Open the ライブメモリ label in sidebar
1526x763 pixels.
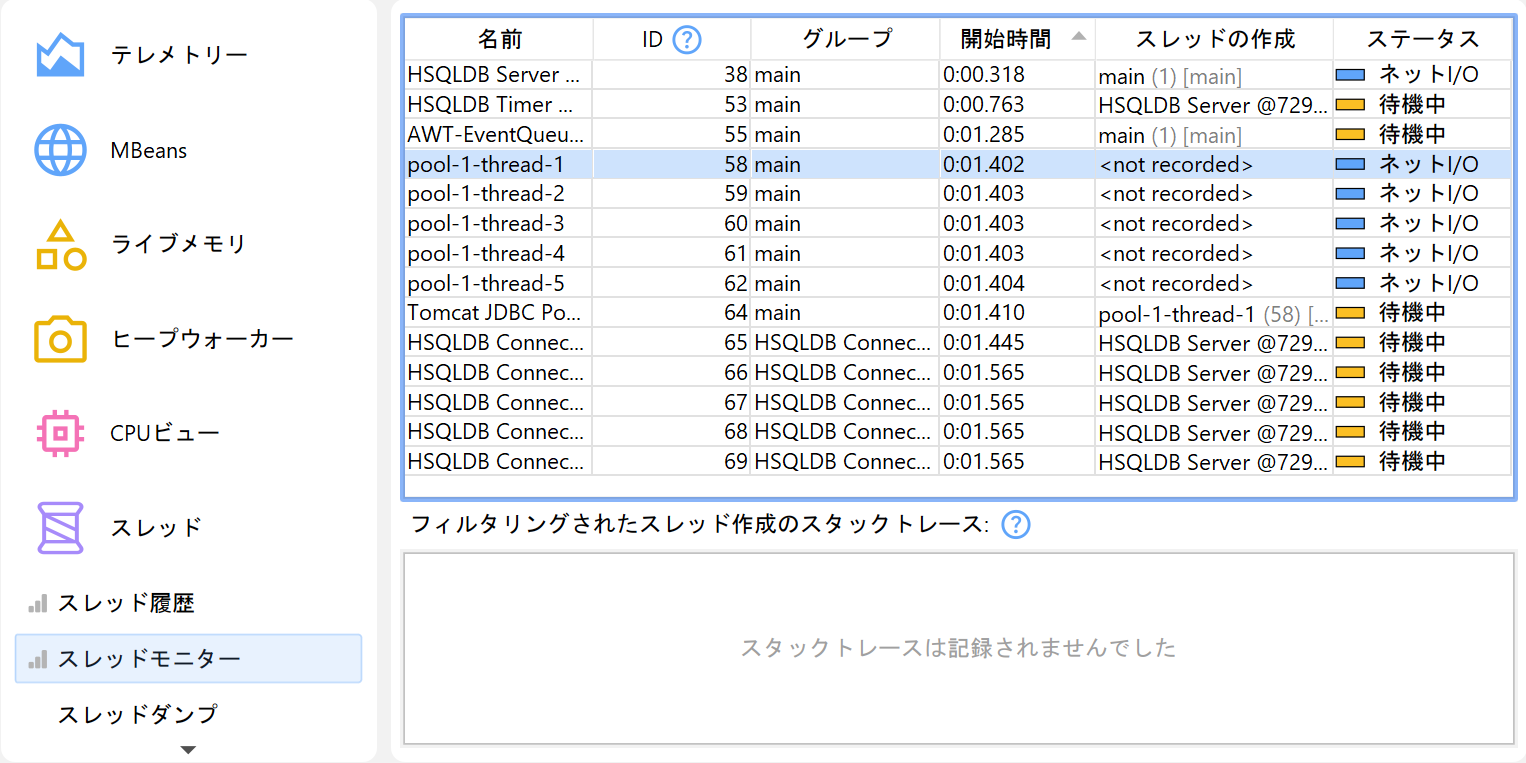pos(179,244)
